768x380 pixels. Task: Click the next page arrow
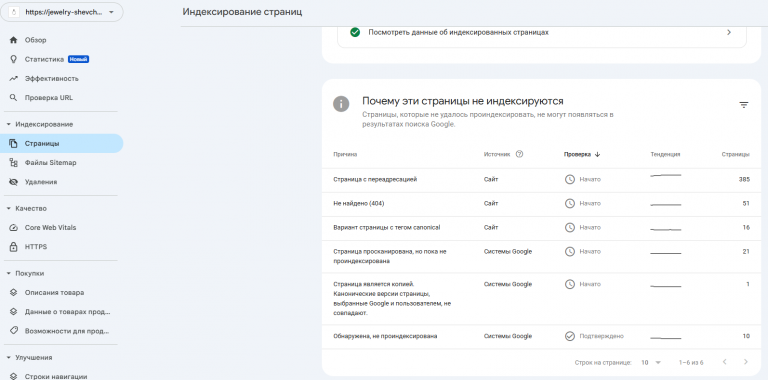point(745,362)
